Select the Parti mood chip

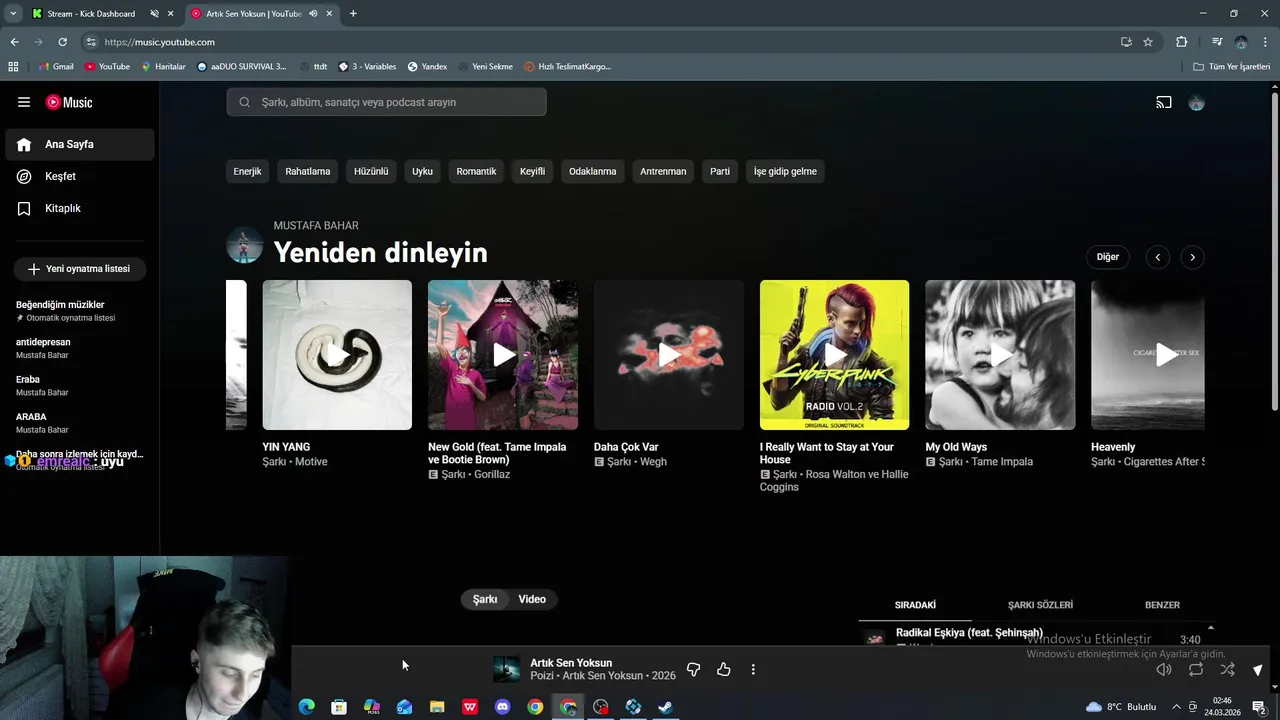[720, 171]
